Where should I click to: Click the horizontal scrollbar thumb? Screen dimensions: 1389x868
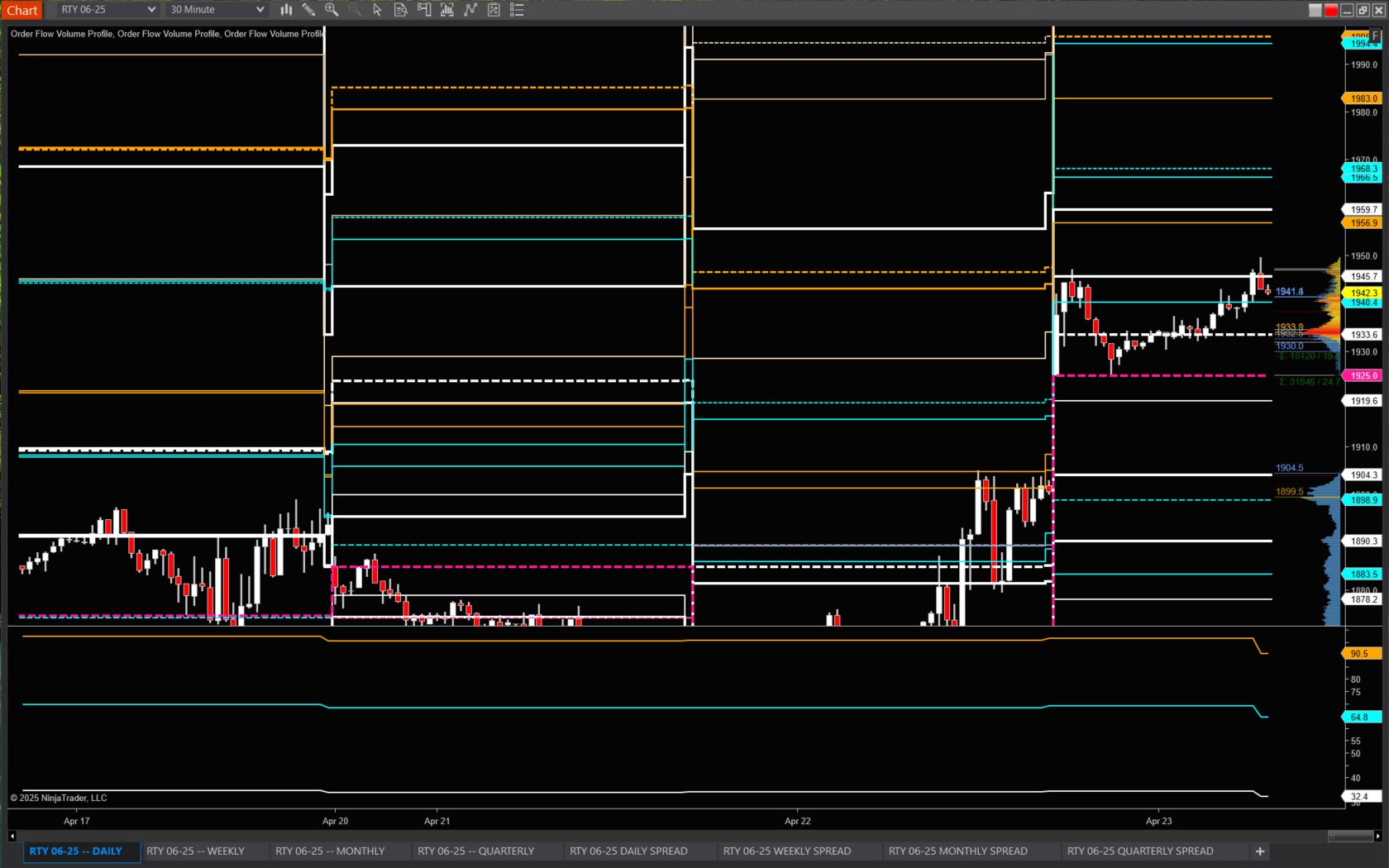click(1350, 836)
